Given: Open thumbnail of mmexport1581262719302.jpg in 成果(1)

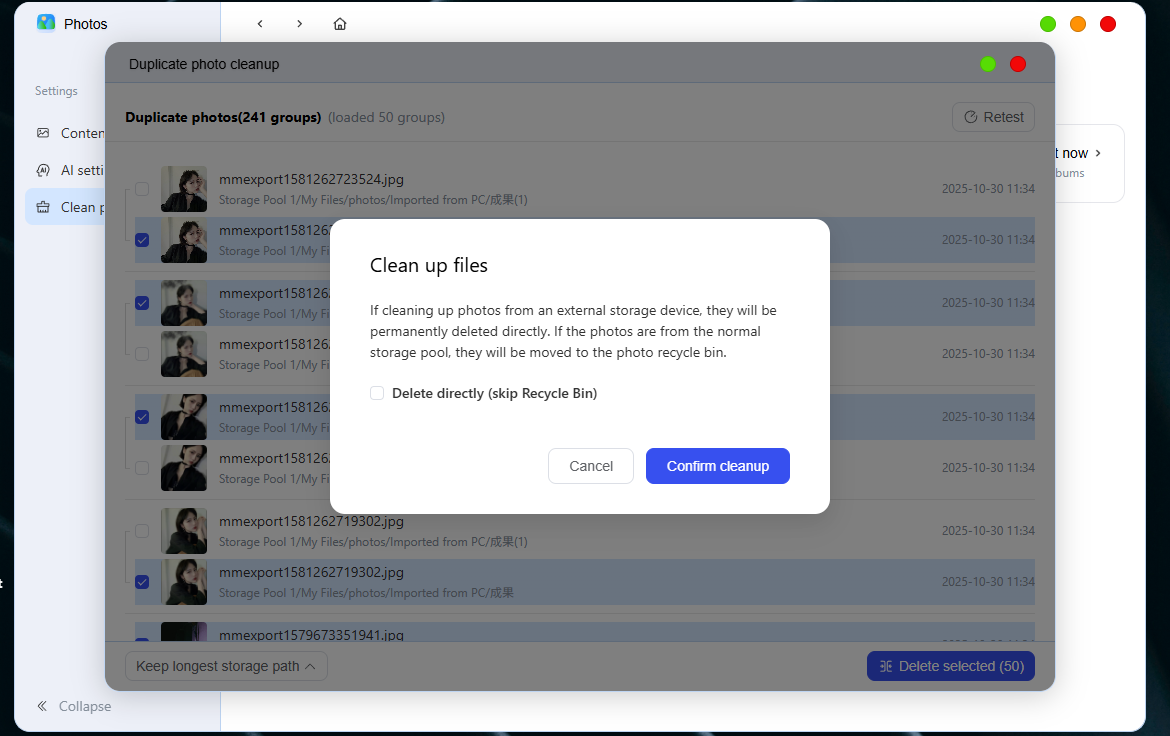Looking at the screenshot, I should click(x=184, y=531).
